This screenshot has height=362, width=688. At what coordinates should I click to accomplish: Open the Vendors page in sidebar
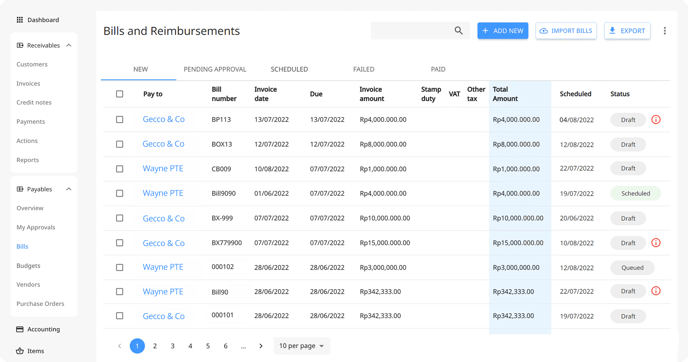click(28, 284)
